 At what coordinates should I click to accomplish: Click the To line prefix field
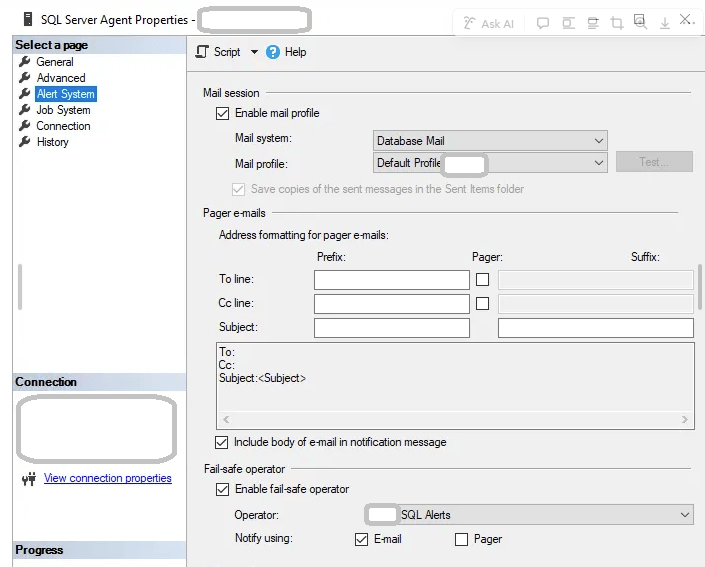click(391, 280)
